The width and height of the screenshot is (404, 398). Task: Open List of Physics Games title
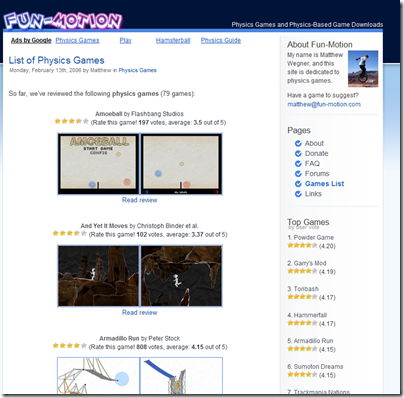56,60
